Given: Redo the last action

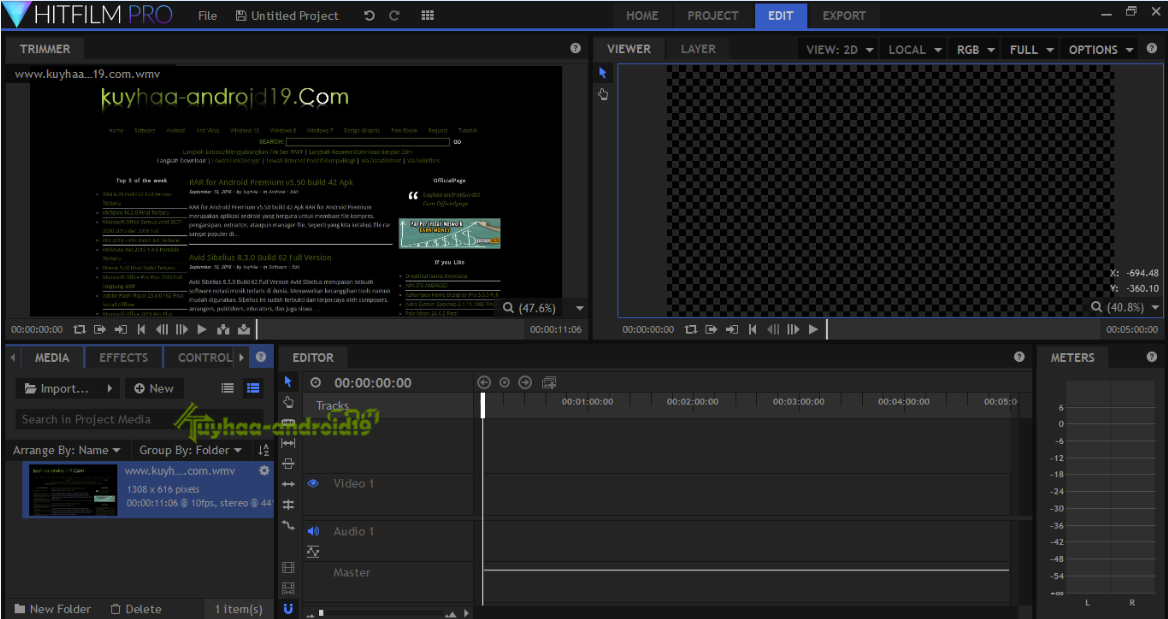Looking at the screenshot, I should tap(394, 16).
